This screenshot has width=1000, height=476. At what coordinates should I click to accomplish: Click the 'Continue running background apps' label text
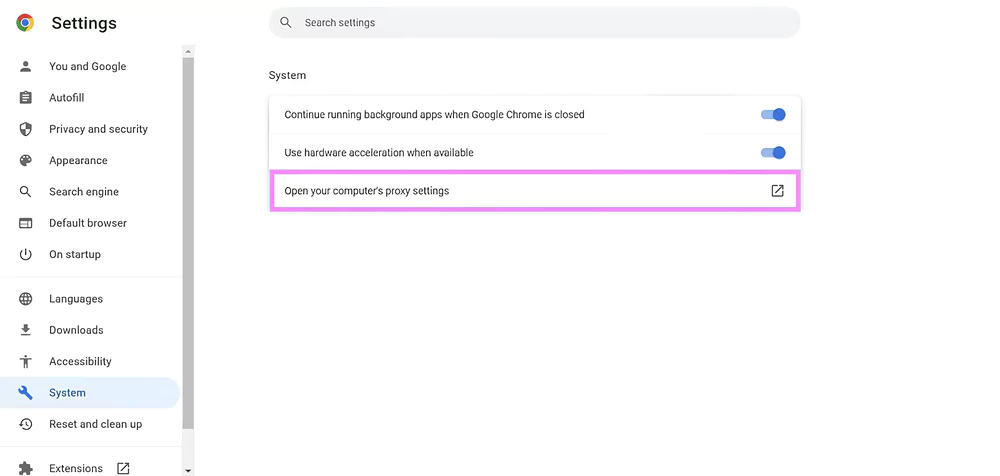(x=434, y=115)
